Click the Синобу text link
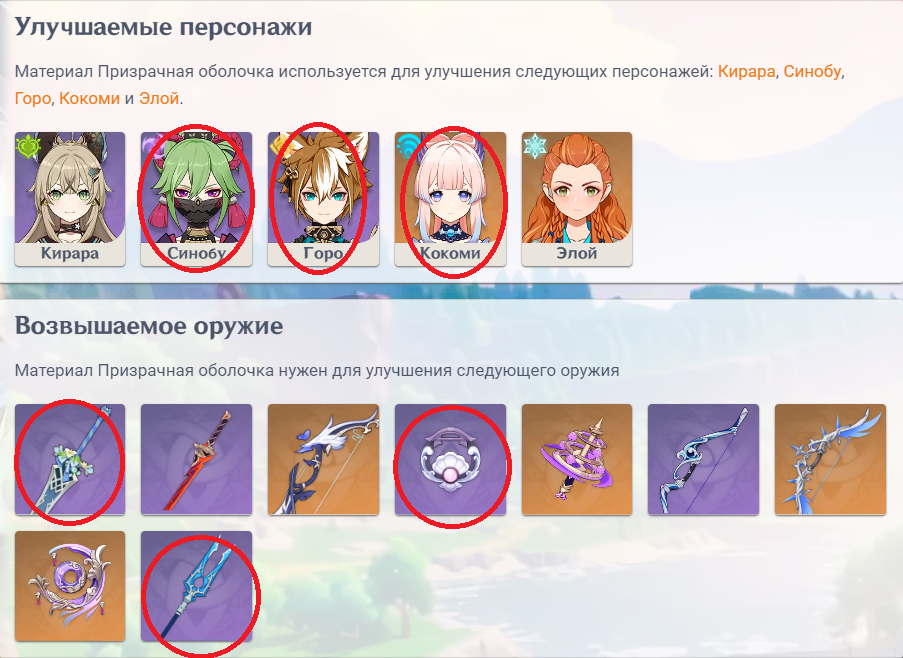 point(812,72)
